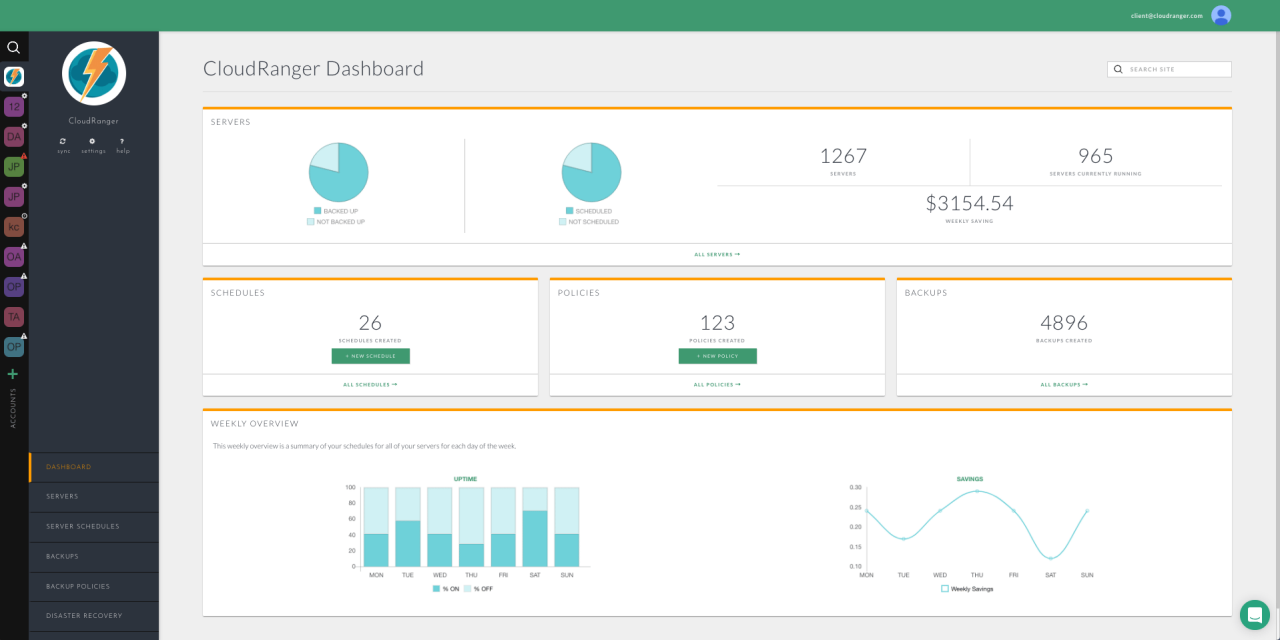Image resolution: width=1280 pixels, height=640 pixels.
Task: Open the live chat bubble icon
Action: (1254, 615)
